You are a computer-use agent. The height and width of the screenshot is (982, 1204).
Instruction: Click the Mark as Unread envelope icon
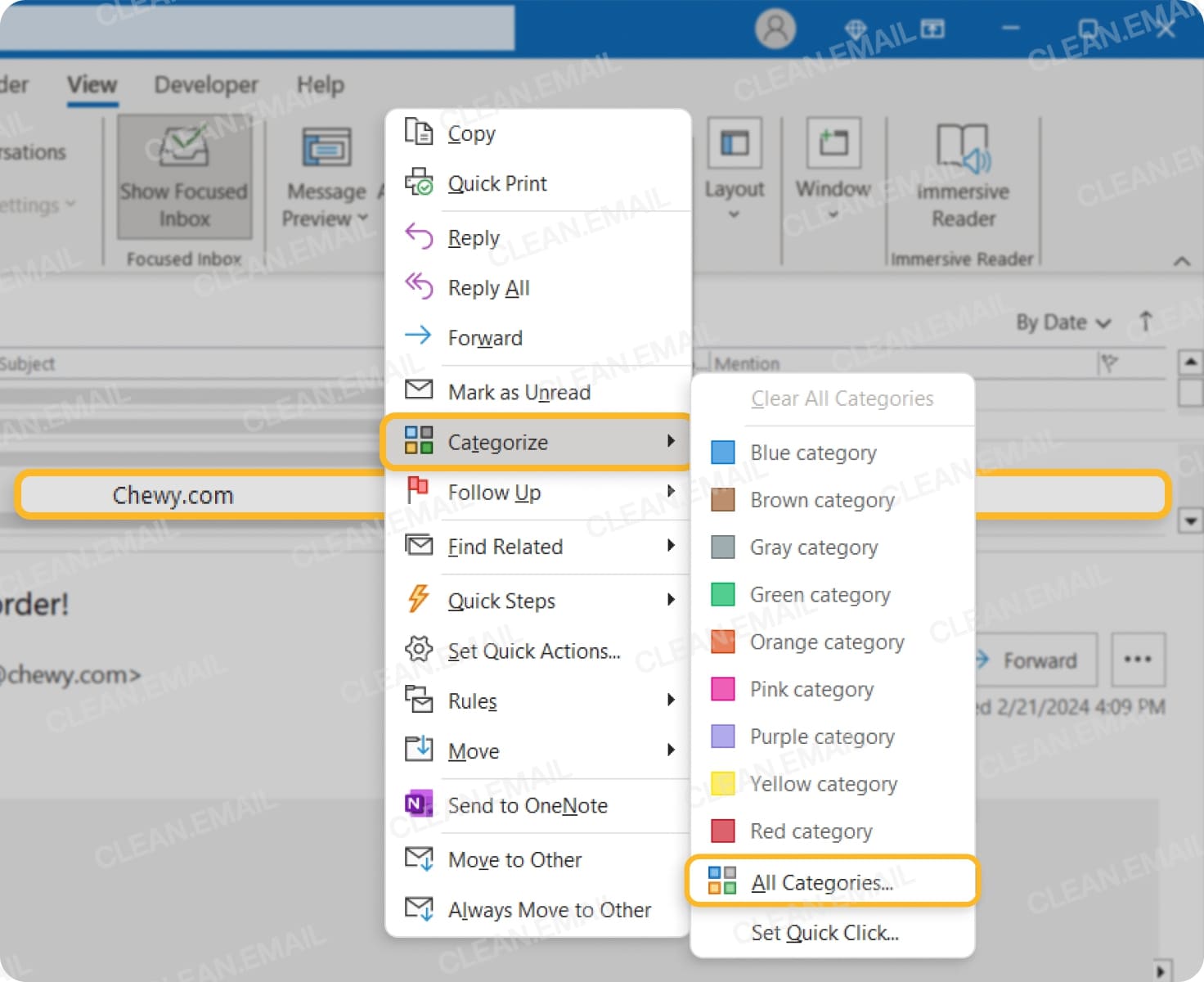coord(419,391)
